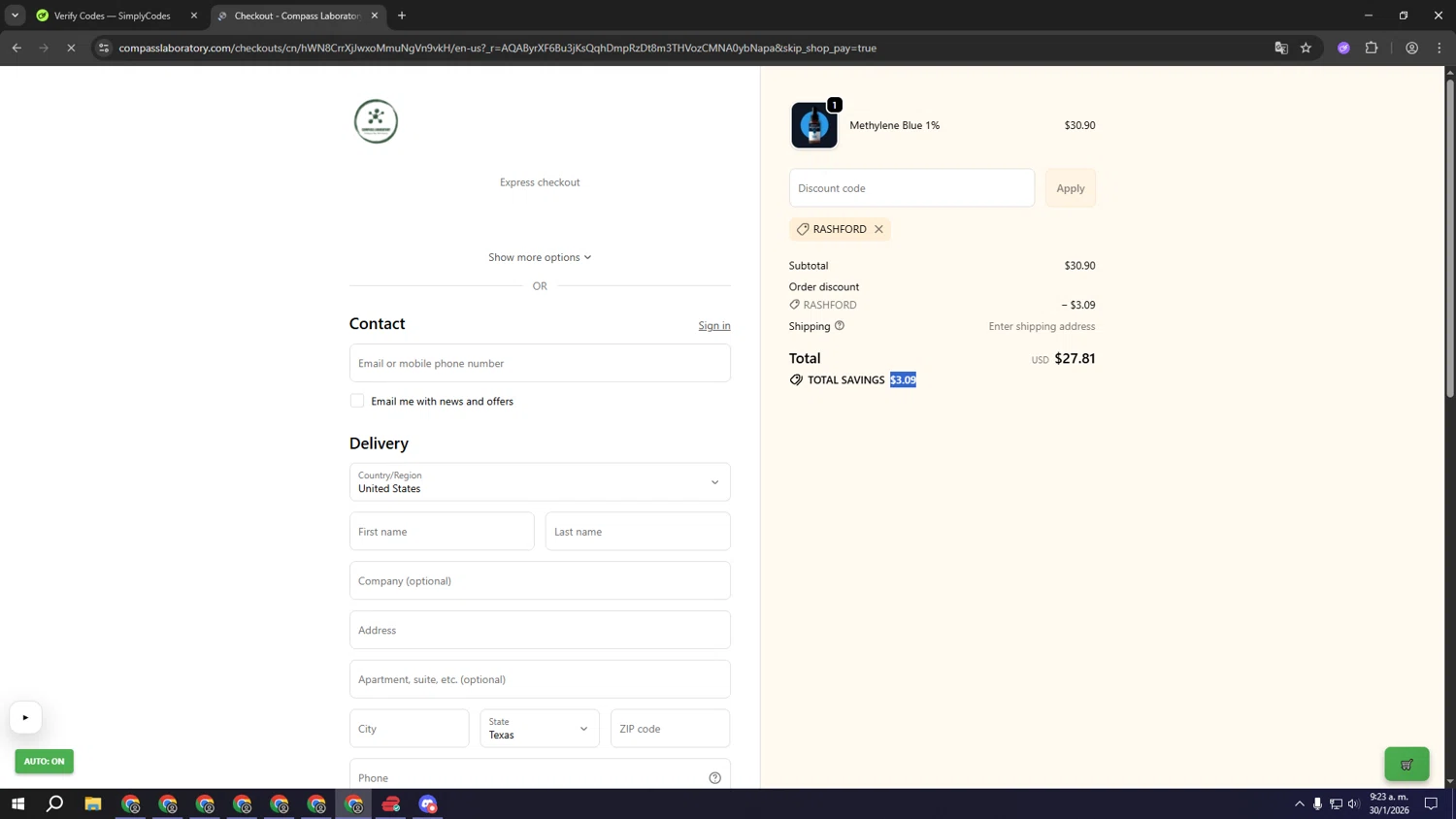Image resolution: width=1456 pixels, height=819 pixels.
Task: Click the City field
Action: point(410,729)
